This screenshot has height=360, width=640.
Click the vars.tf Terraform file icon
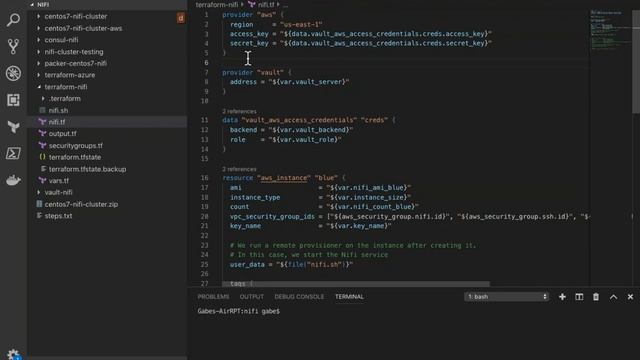[x=42, y=180]
